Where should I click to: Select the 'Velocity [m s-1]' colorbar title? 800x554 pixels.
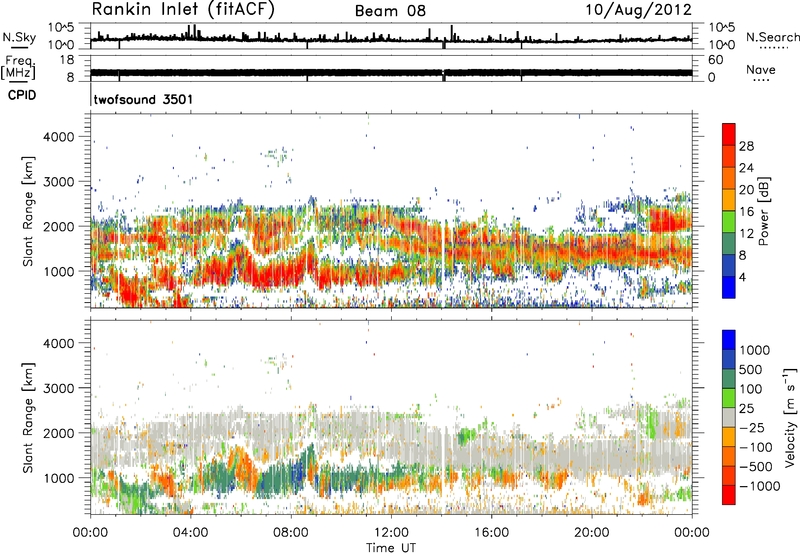coord(790,417)
